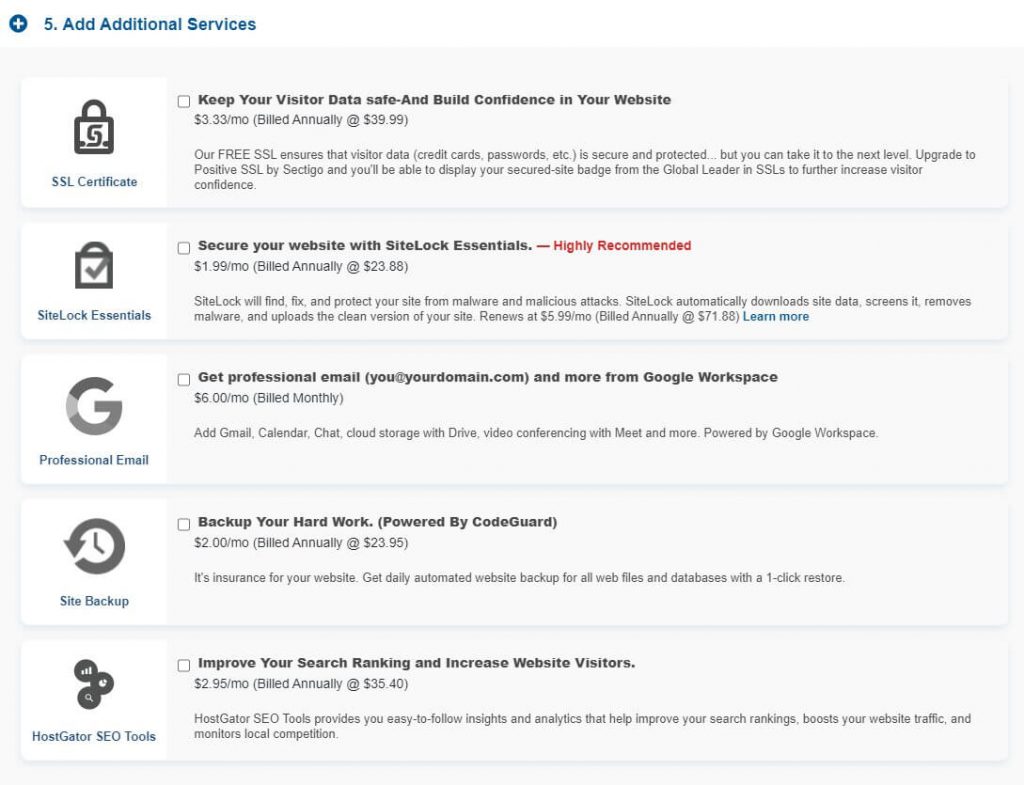Click the SSL Certificate padlock icon

94,128
